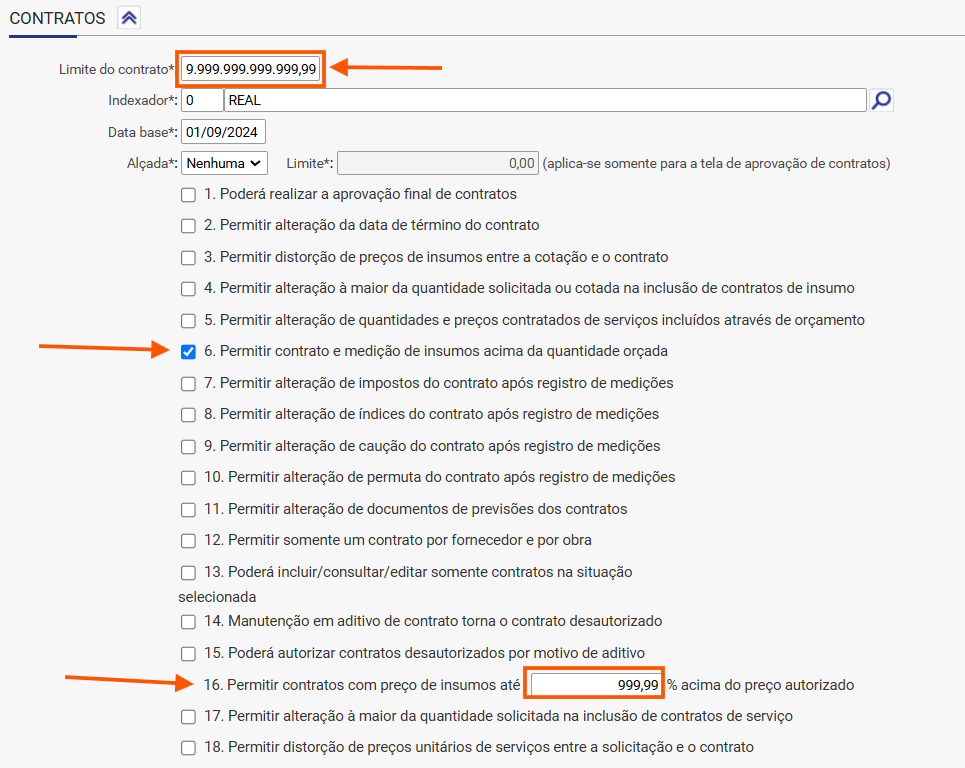Open the Alçada dropdown
This screenshot has height=768, width=965.
[x=224, y=164]
